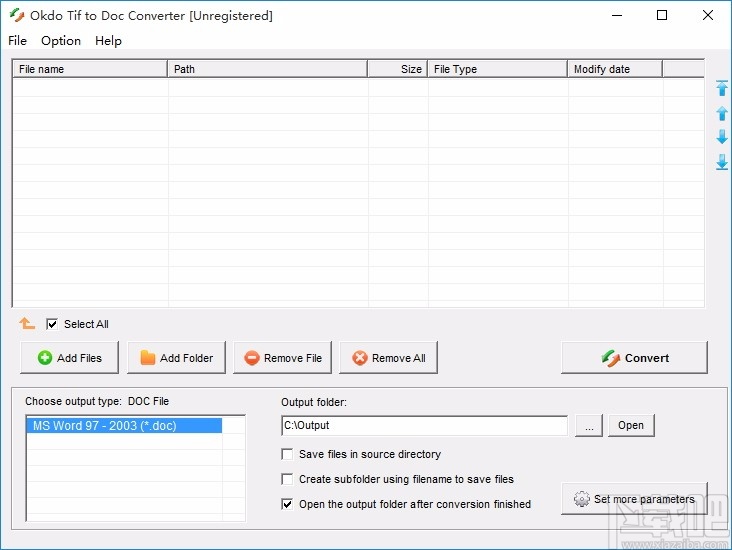The image size is (732, 550).
Task: Sort by the Path column header
Action: click(267, 69)
